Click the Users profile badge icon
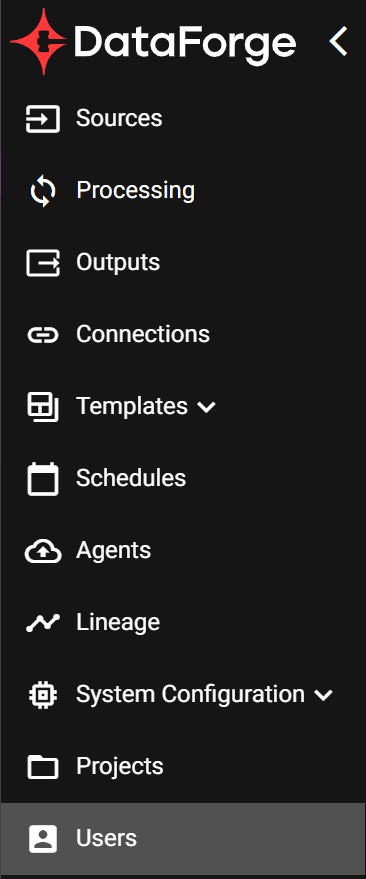Viewport: 366px width, 879px height. [x=43, y=839]
